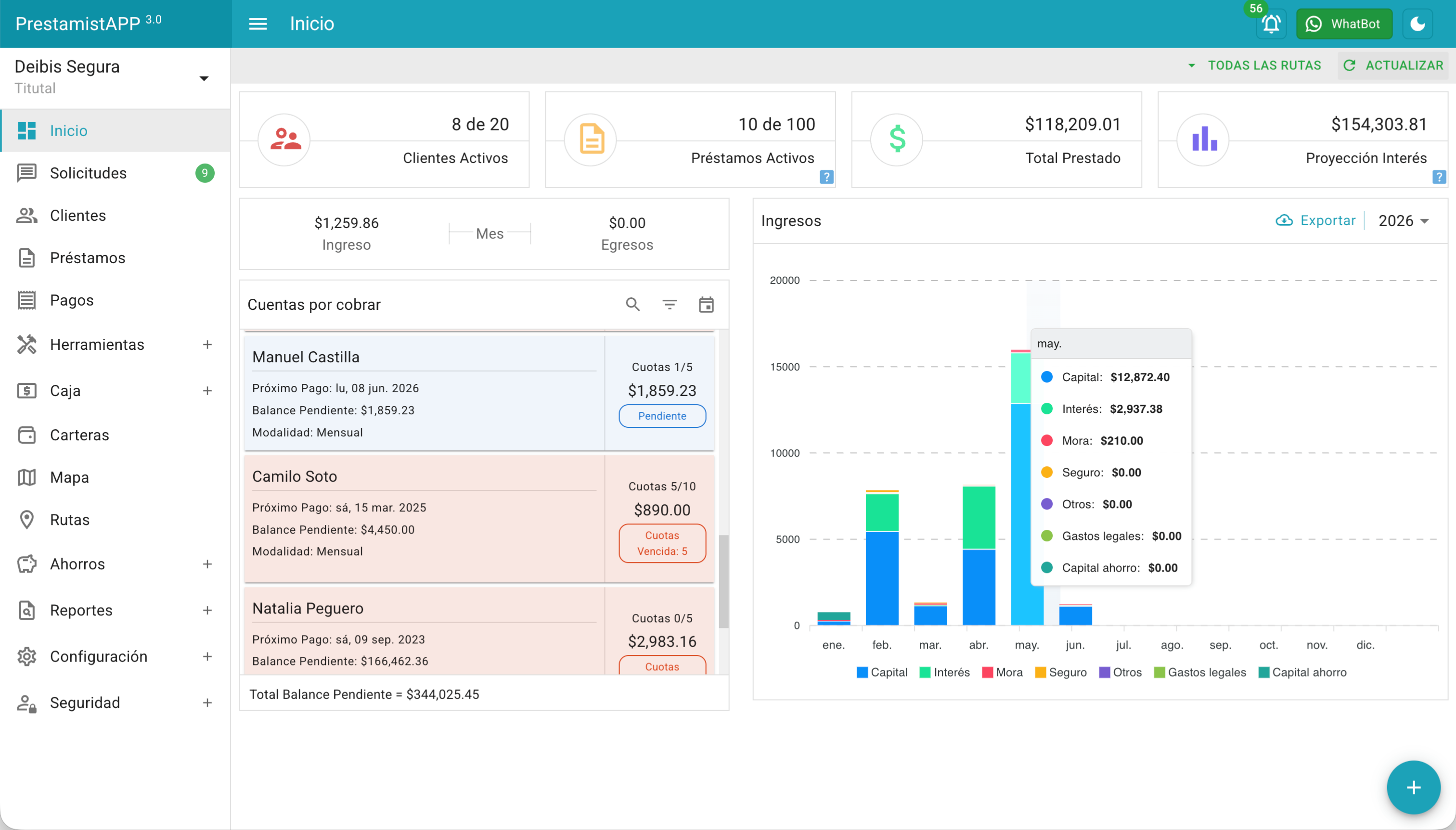Click the Configuración gear icon
1456x830 pixels.
[27, 656]
